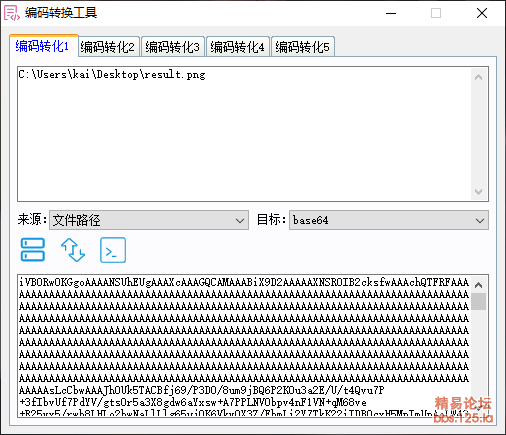This screenshot has width=506, height=435.
Task: Switch to the 编码转化5 tab
Action: [x=302, y=47]
